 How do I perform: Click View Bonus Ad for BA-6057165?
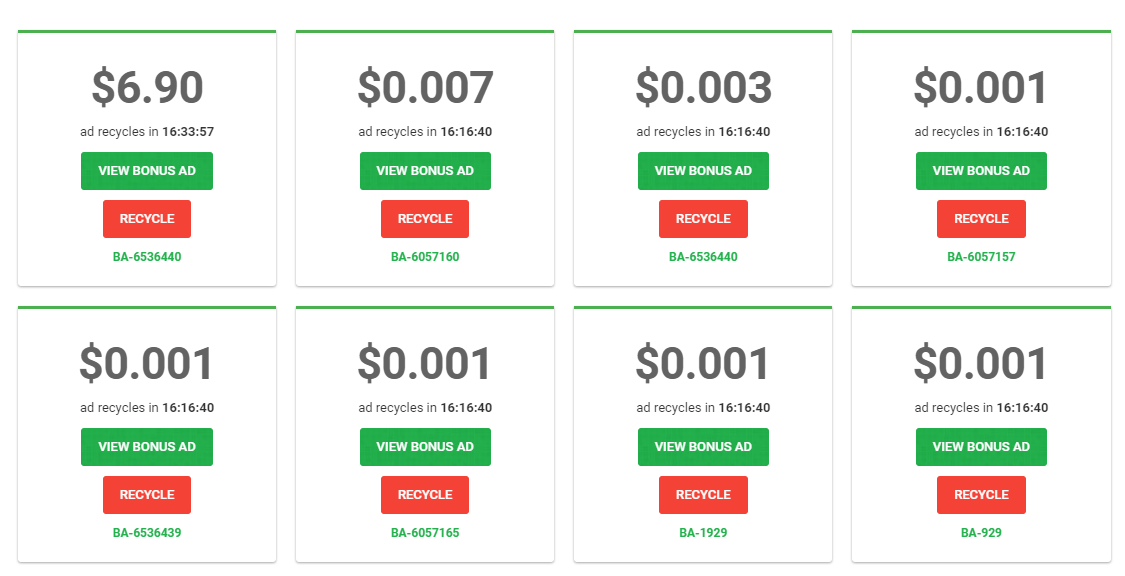425,447
